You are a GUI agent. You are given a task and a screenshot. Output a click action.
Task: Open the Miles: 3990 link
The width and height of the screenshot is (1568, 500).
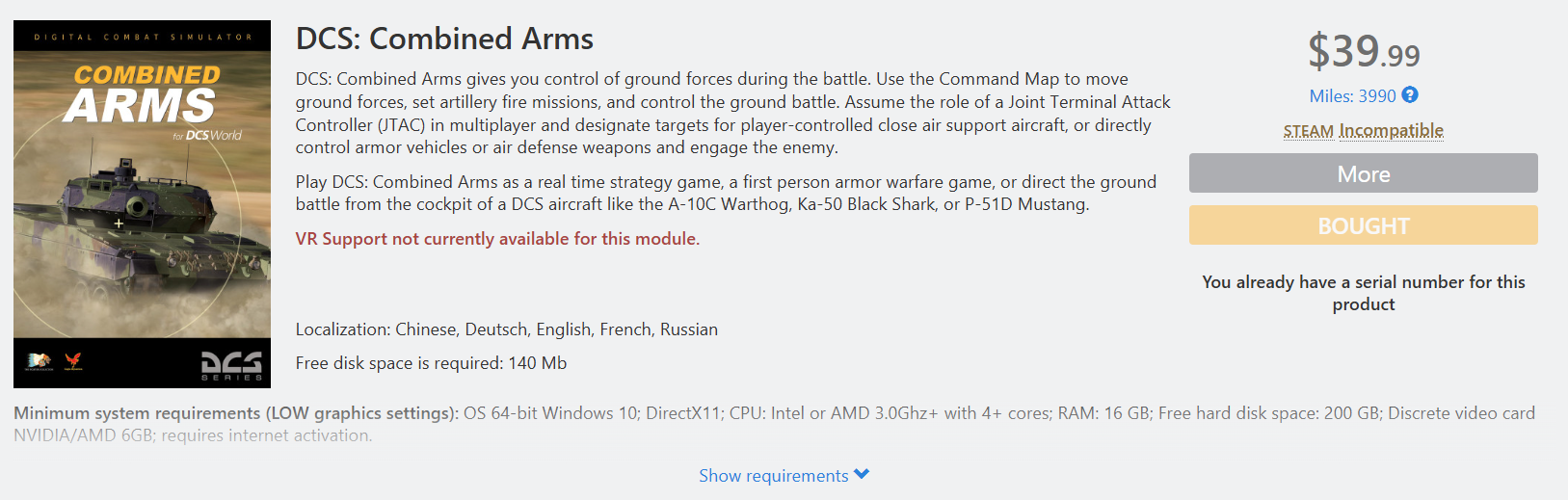click(1352, 96)
